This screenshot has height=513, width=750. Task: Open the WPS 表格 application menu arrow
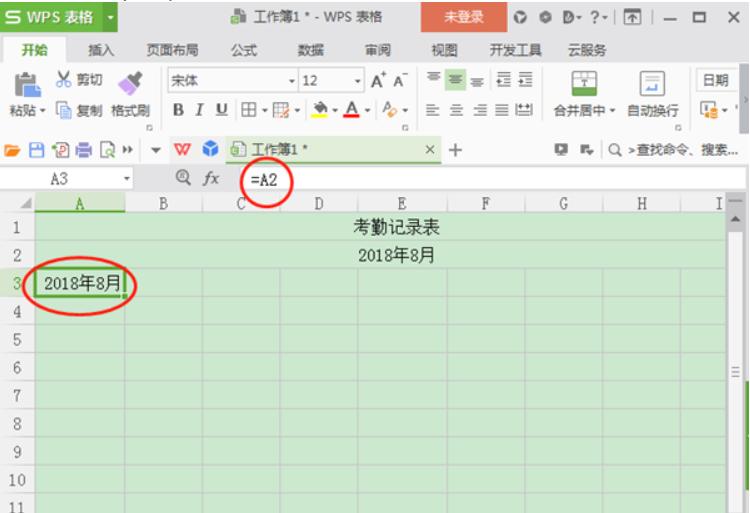click(110, 17)
